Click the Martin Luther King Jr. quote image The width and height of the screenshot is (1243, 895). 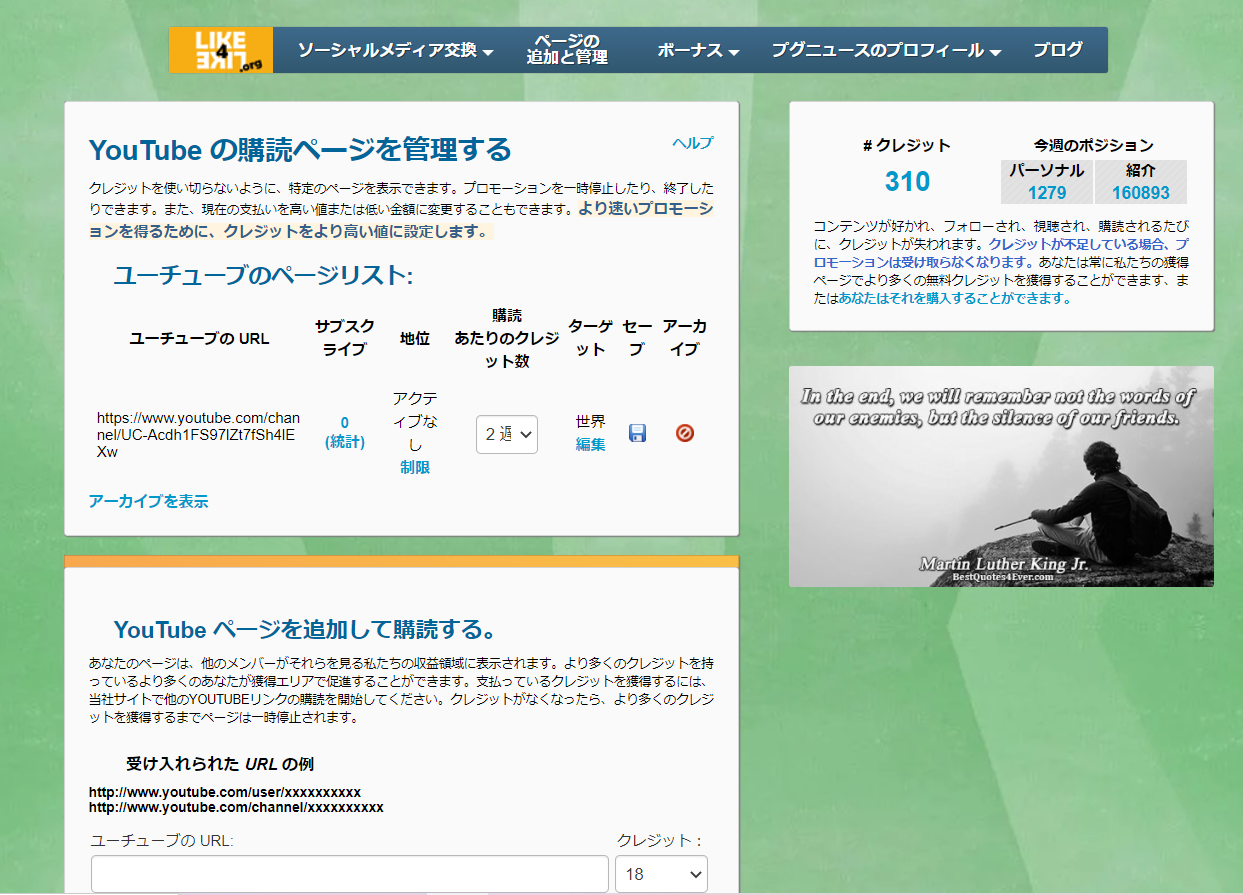(x=1001, y=476)
